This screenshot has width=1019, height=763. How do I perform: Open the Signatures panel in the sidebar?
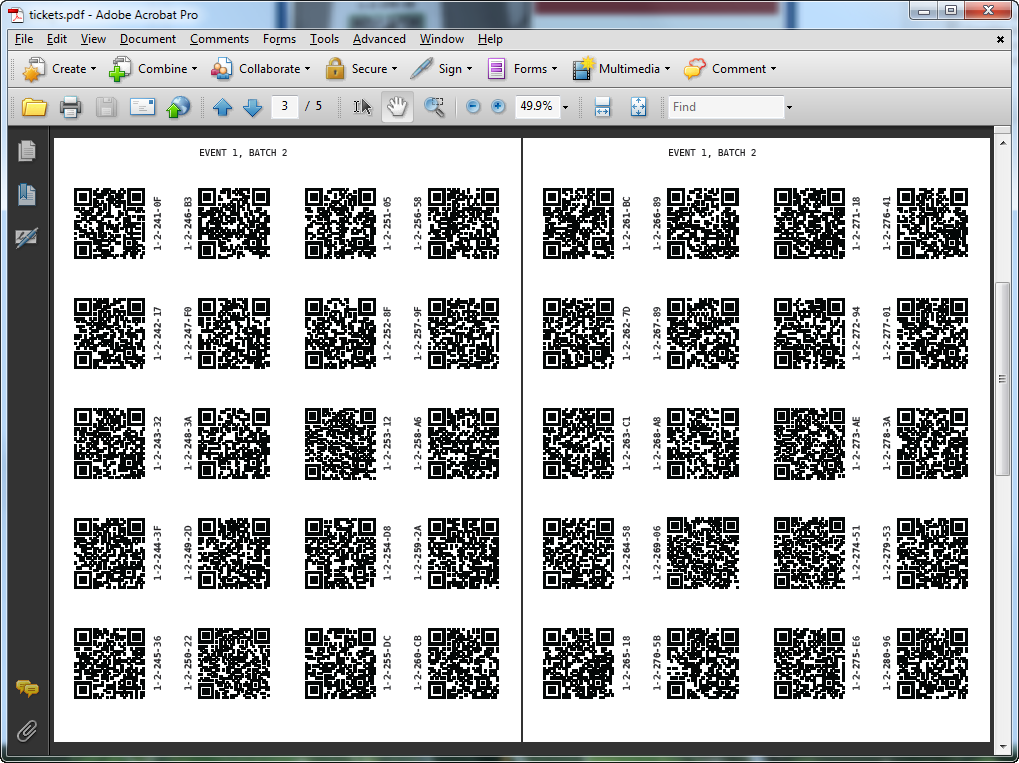(27, 238)
